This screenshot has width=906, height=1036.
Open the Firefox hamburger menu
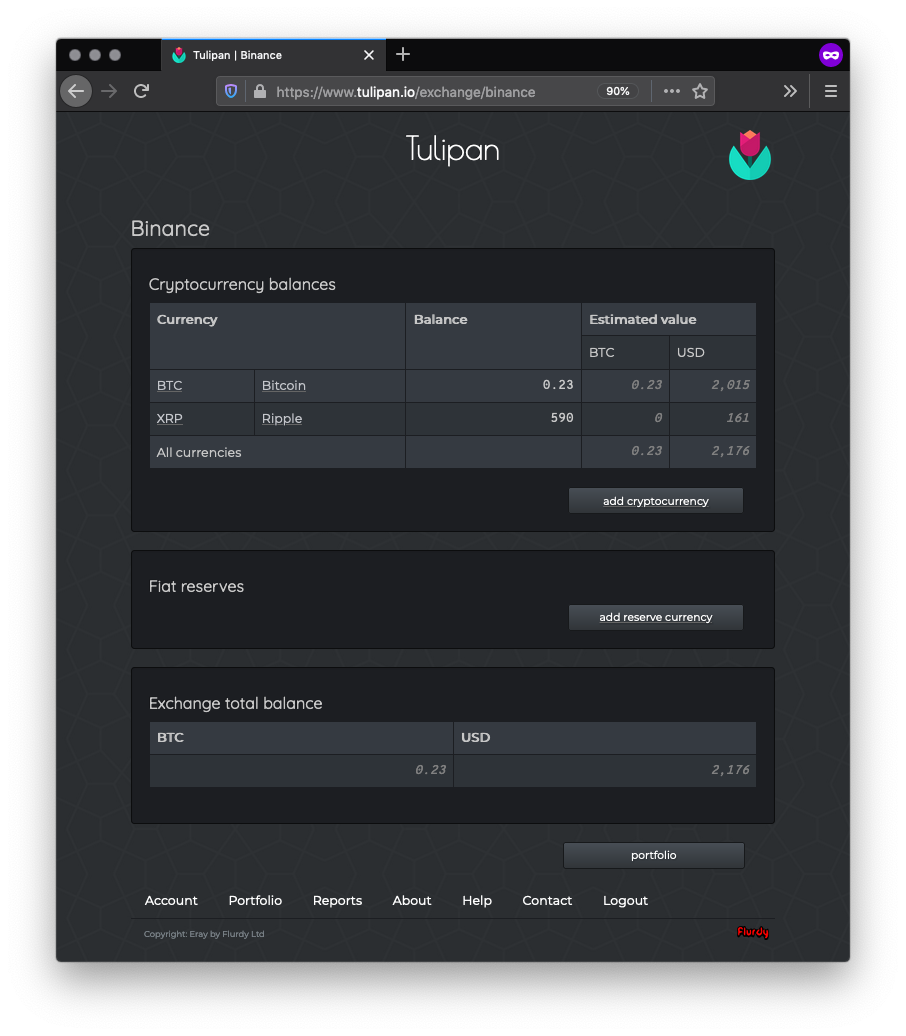(x=831, y=91)
